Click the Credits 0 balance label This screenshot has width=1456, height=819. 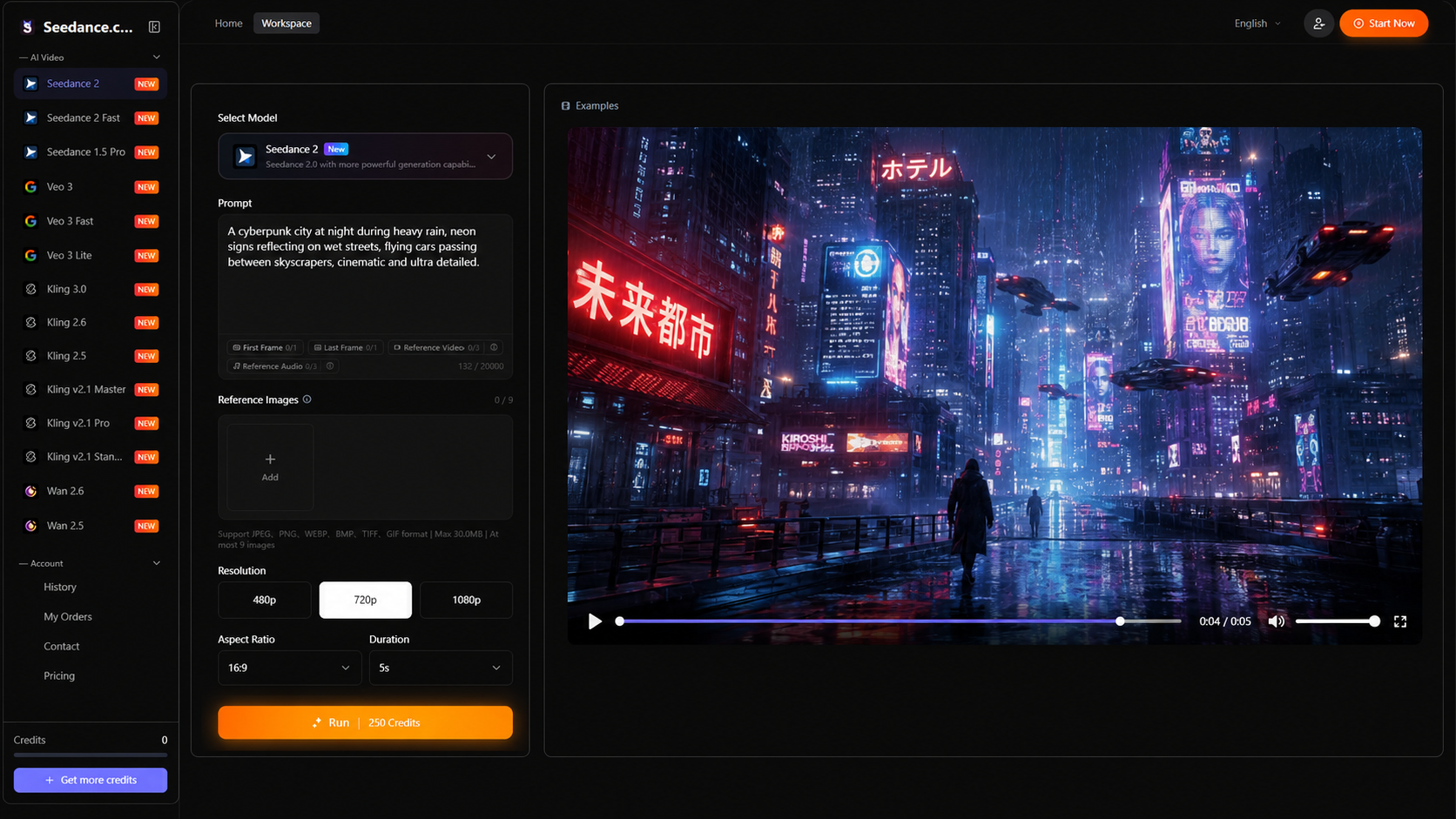91,740
